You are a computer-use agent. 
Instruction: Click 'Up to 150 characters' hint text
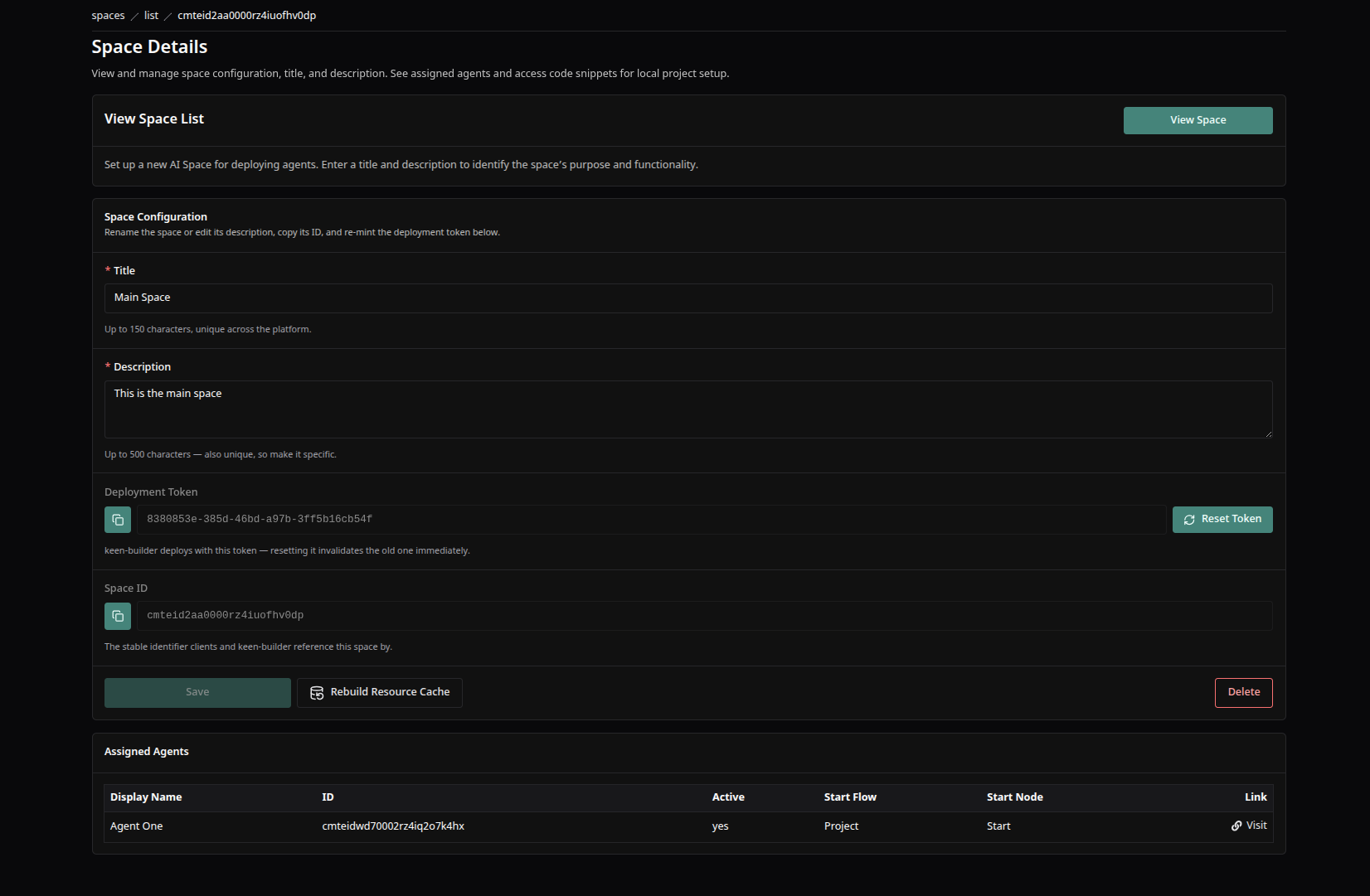(207, 330)
